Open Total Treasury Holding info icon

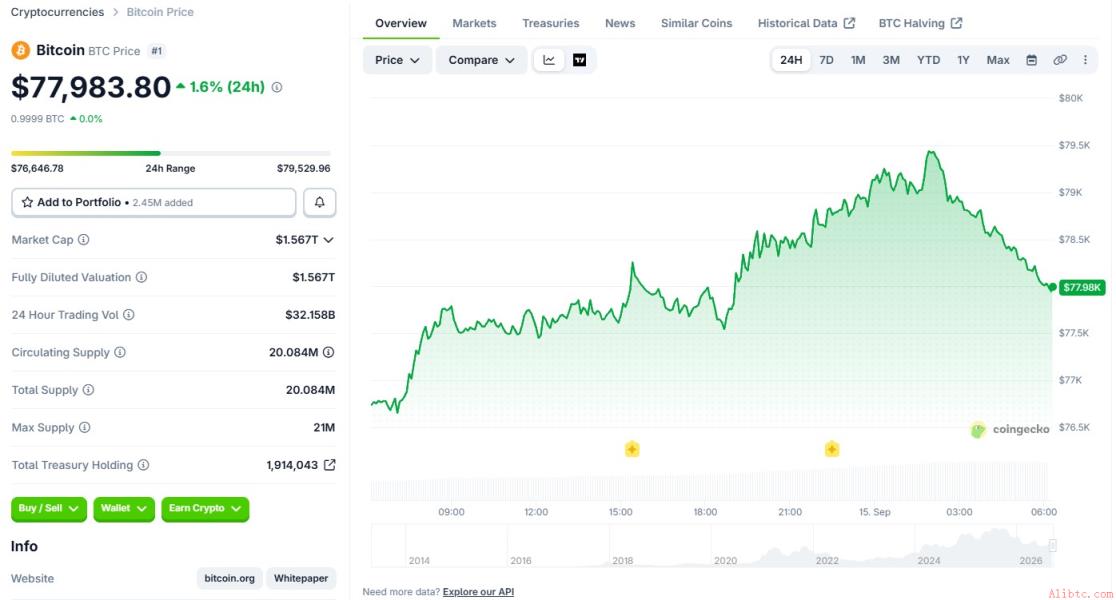[144, 465]
